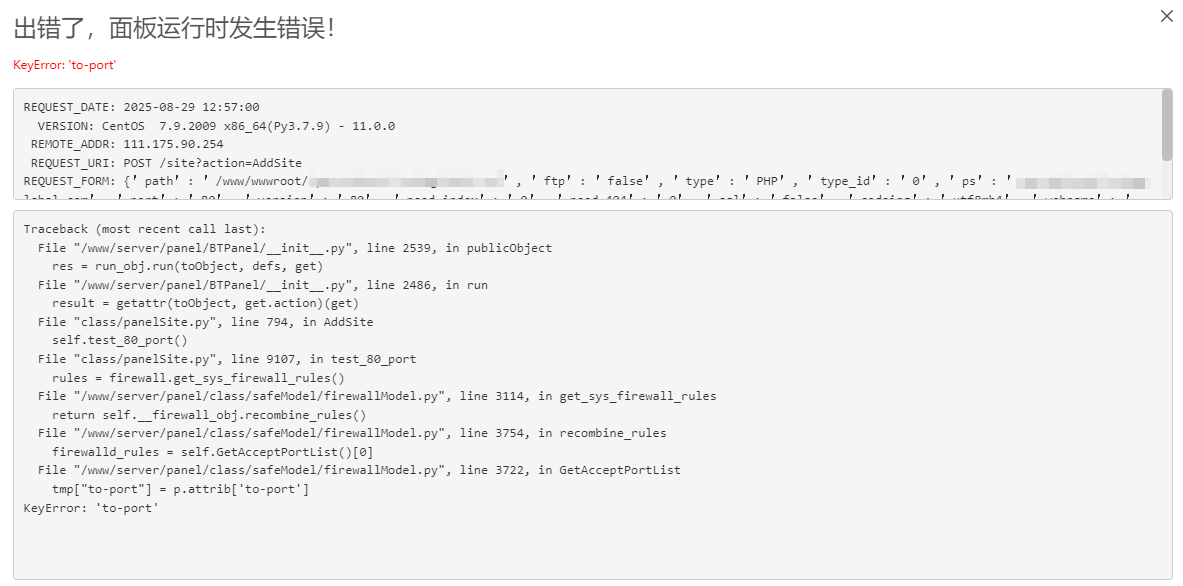This screenshot has width=1183, height=586.
Task: Click the line 2539 publicObject file entry
Action: click(x=295, y=248)
